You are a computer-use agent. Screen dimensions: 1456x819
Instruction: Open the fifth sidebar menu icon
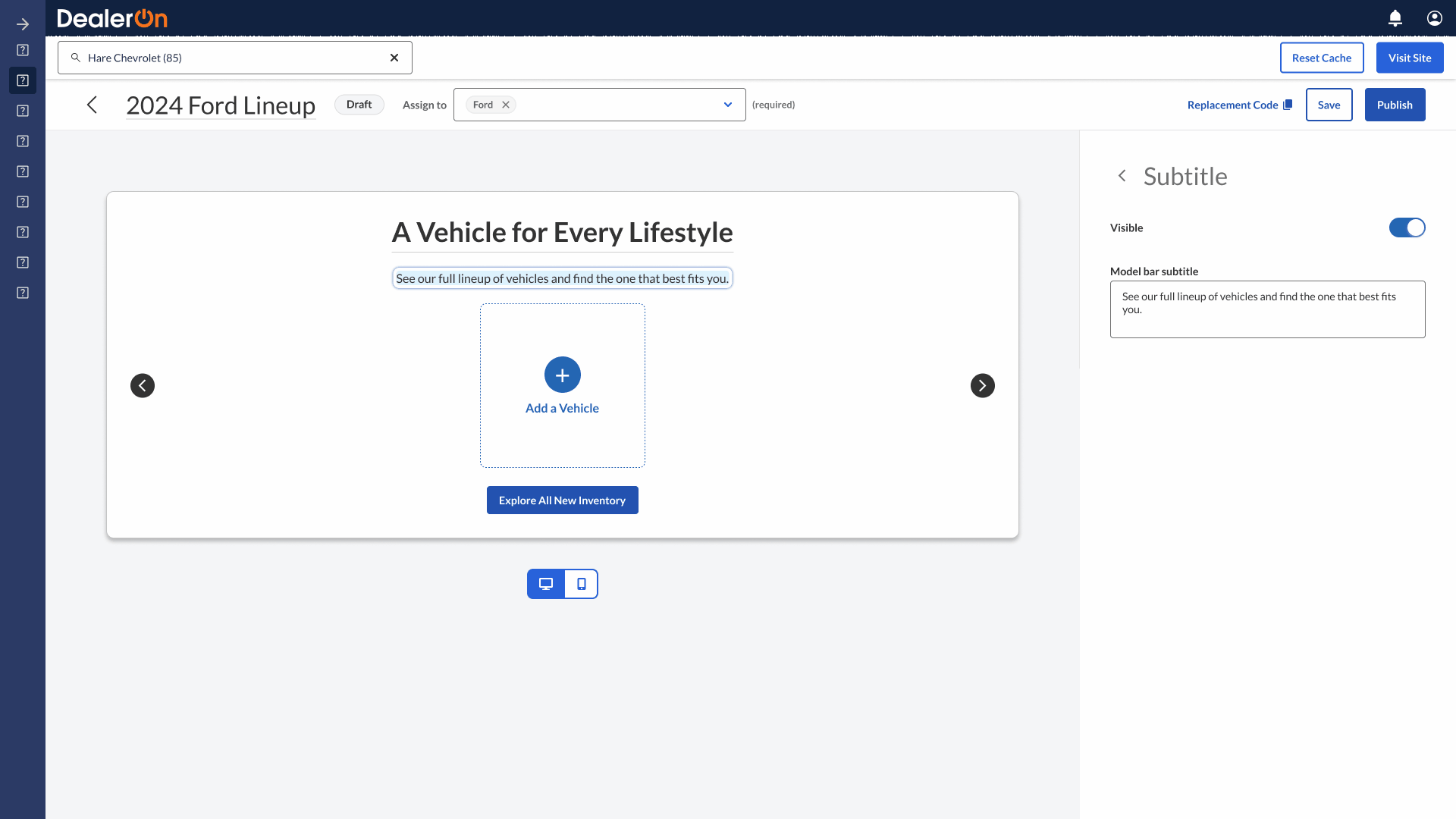tap(23, 171)
